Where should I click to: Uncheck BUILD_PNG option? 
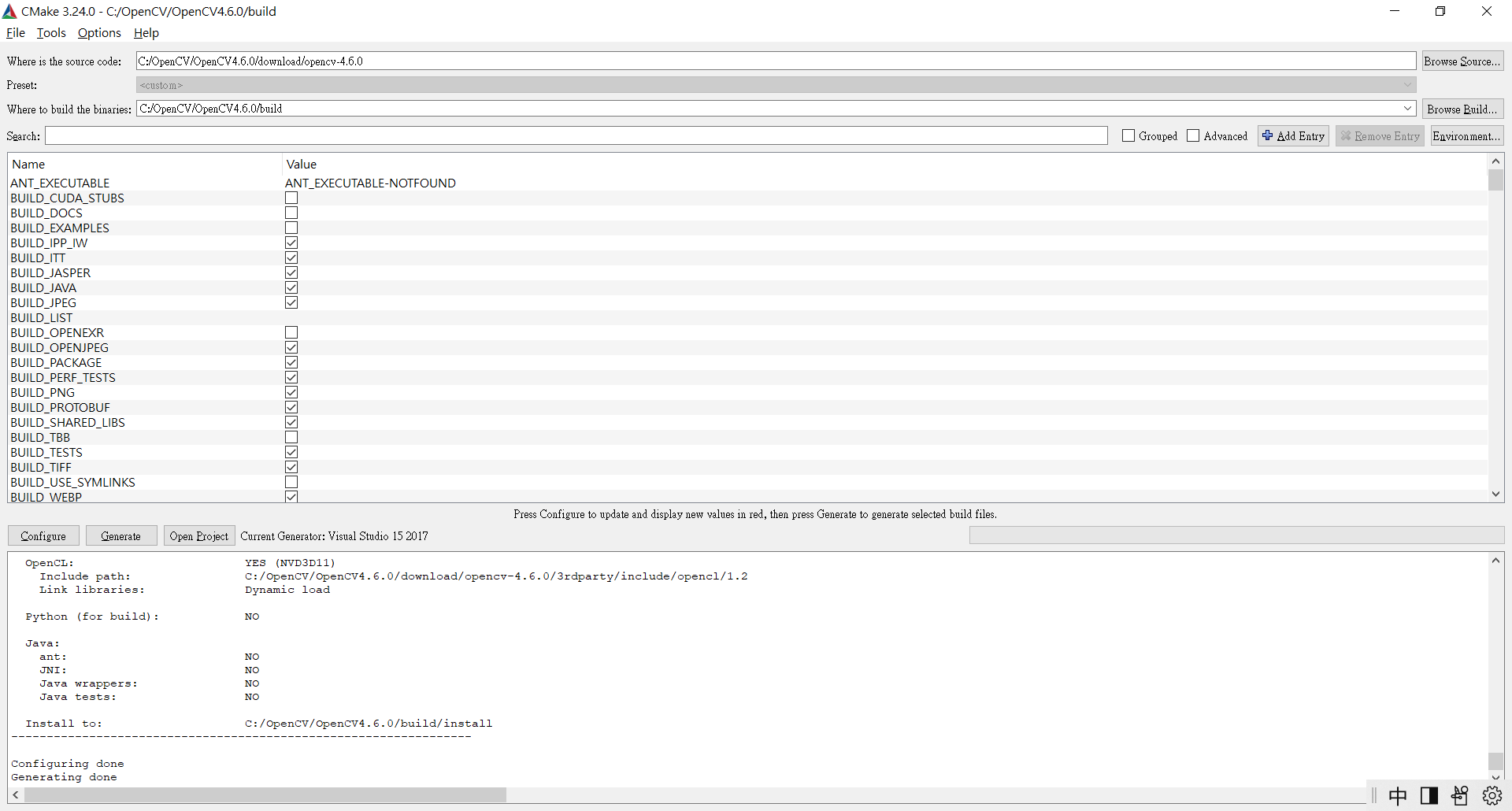pos(291,392)
